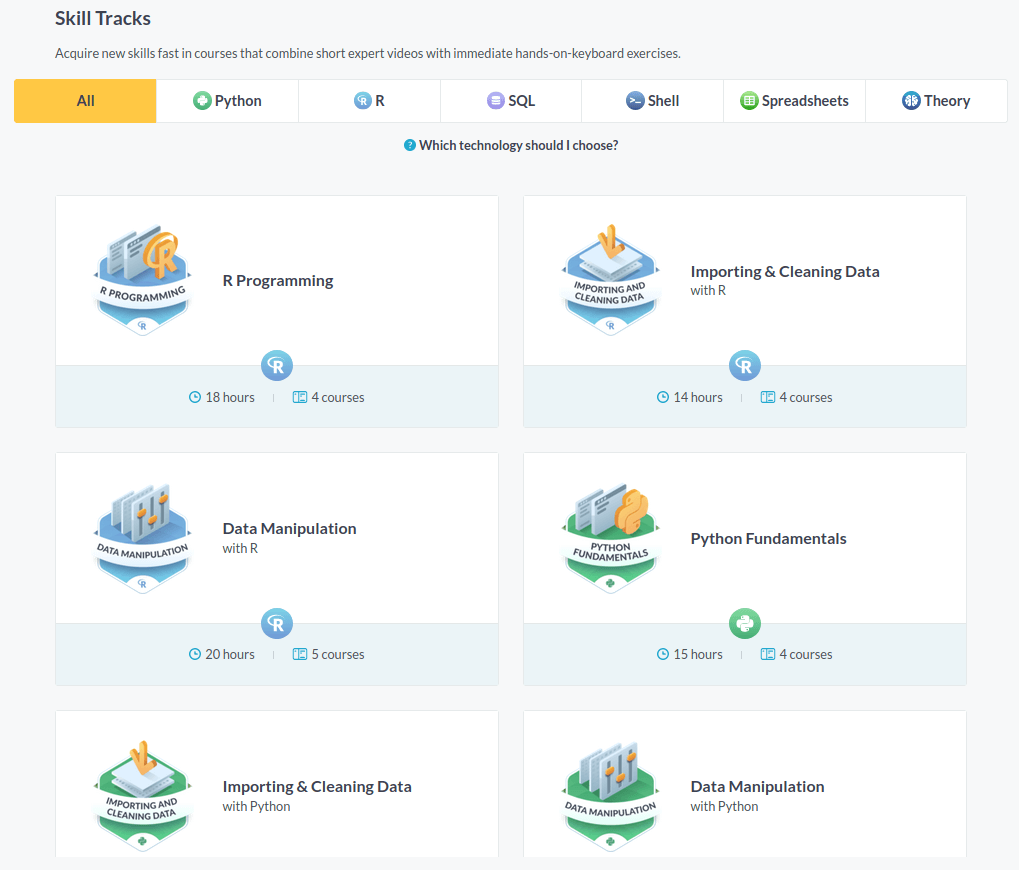Click Importing and Cleaning Data R badge

coord(611,280)
